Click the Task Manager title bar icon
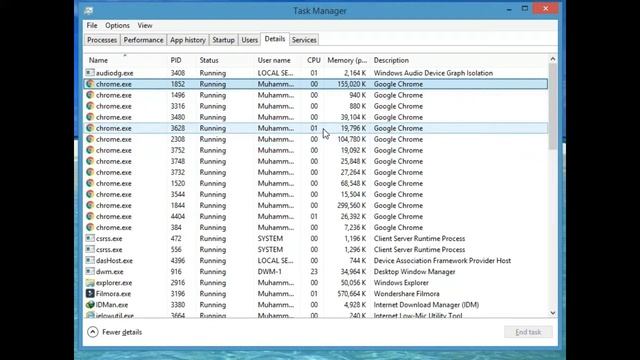The height and width of the screenshot is (360, 640). (x=89, y=11)
